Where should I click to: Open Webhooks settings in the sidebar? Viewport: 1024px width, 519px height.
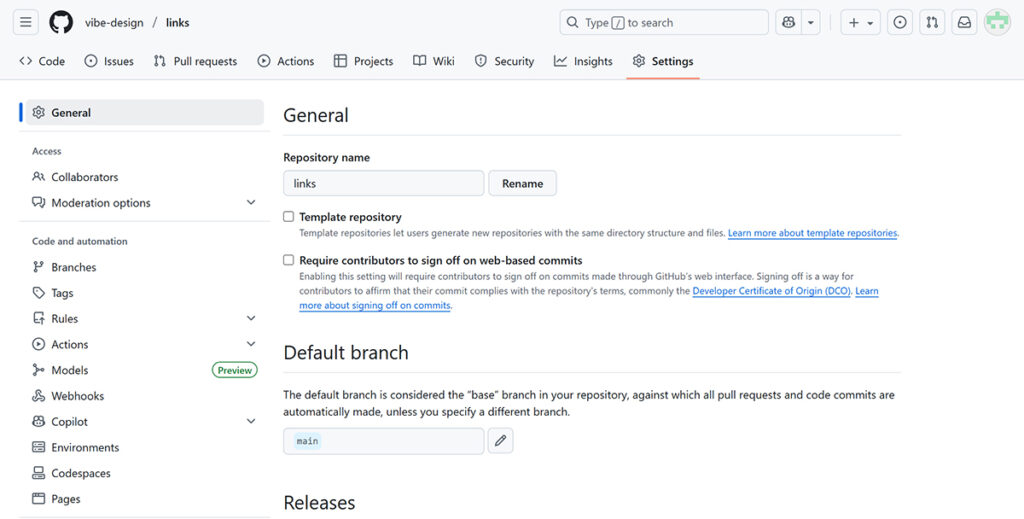point(78,396)
